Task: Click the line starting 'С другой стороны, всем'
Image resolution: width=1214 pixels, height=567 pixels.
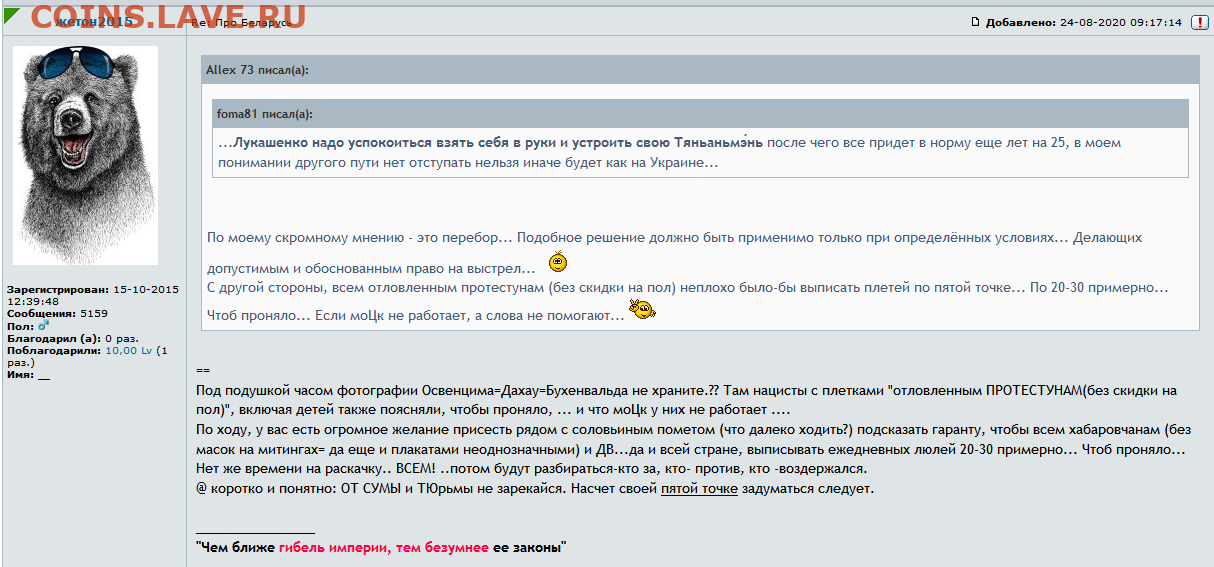Action: coord(687,288)
